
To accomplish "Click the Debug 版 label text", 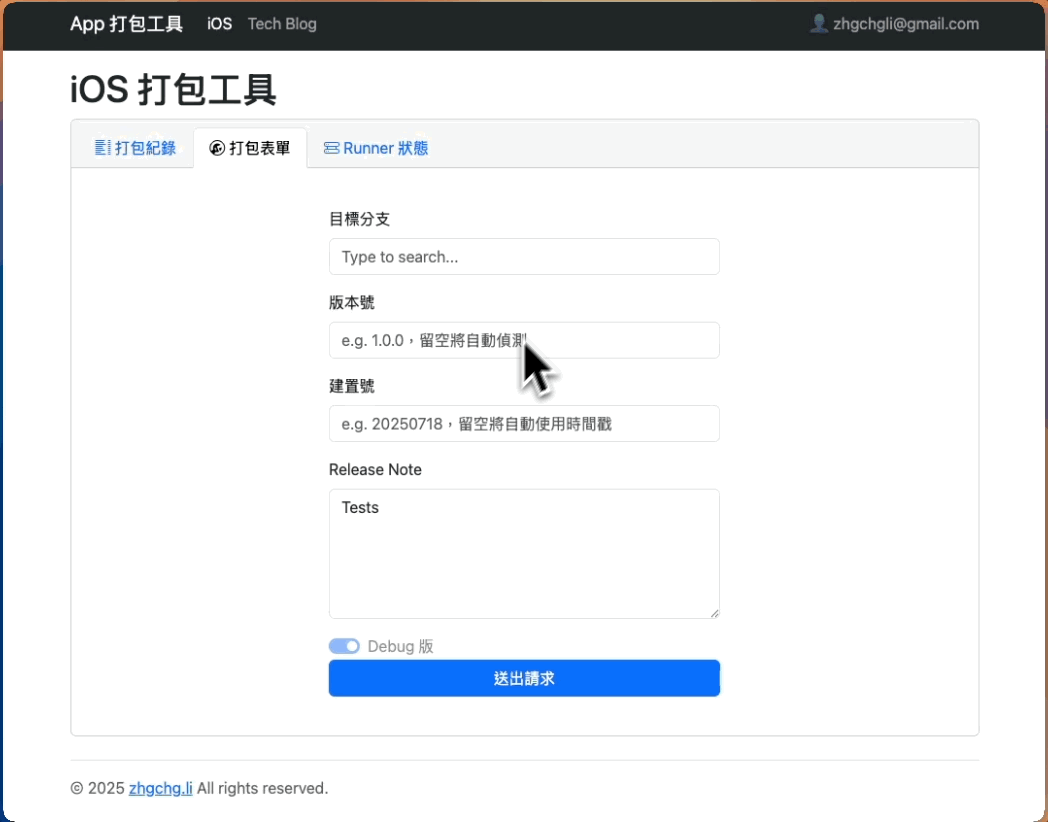I will tap(400, 646).
